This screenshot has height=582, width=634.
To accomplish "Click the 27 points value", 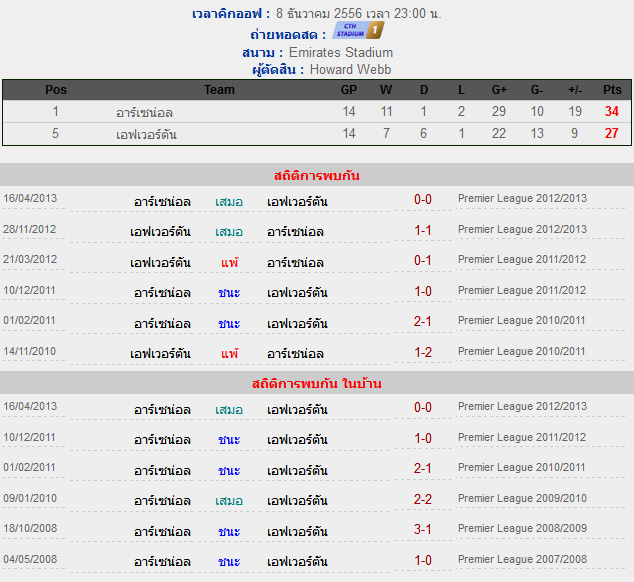I will tap(612, 133).
